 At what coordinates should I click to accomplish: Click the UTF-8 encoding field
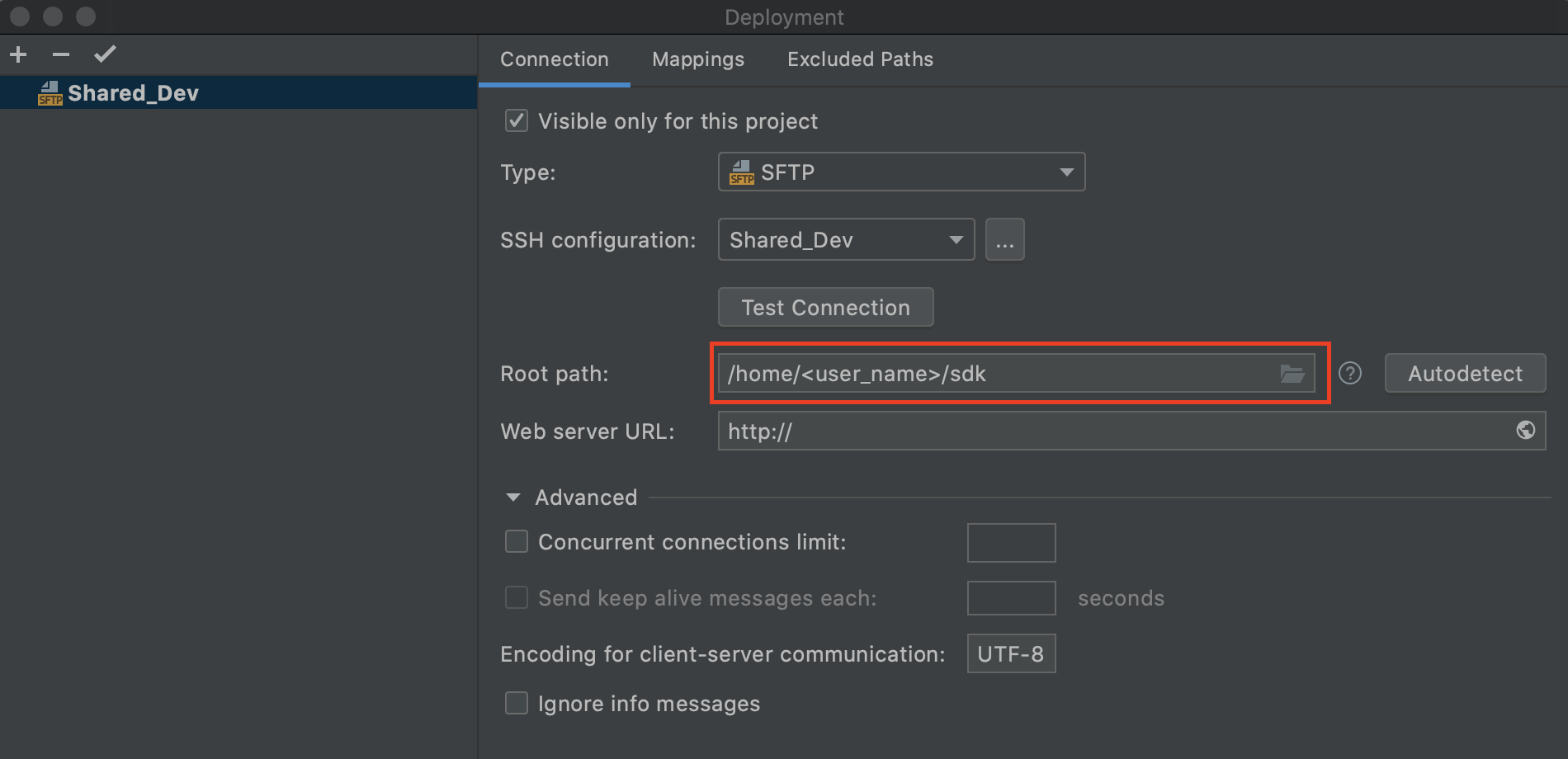tap(1011, 653)
